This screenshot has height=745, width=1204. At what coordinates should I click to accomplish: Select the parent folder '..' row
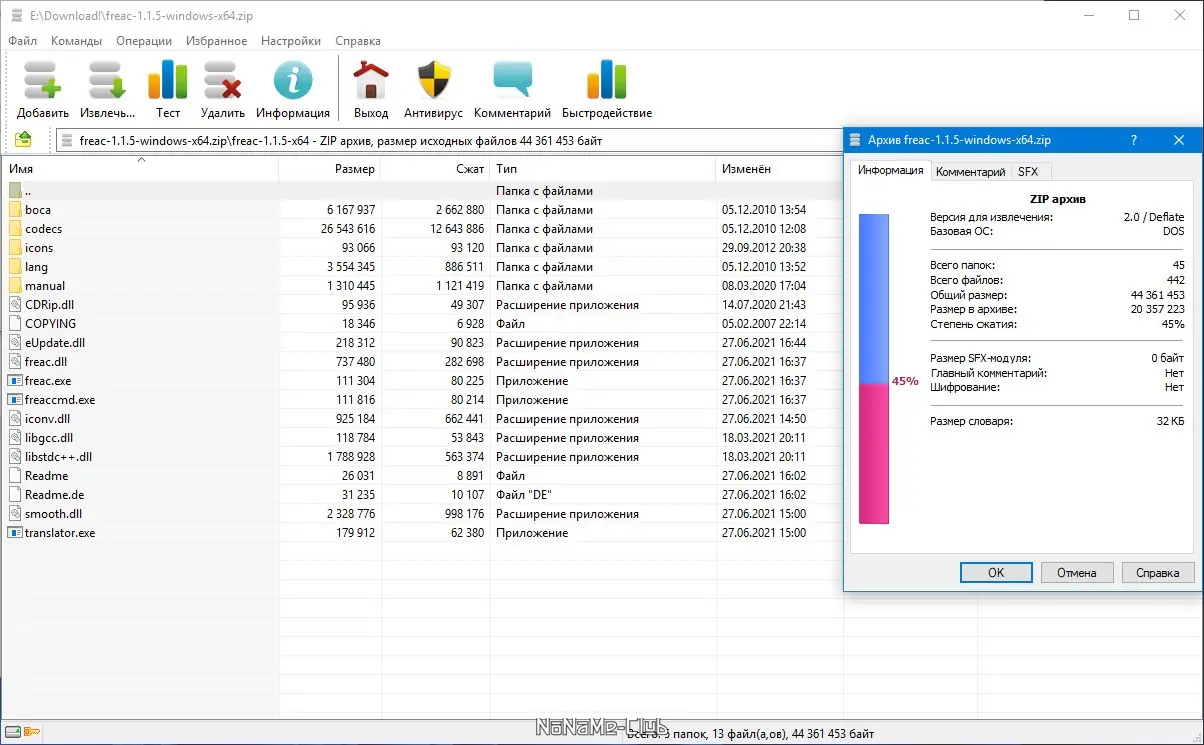coord(422,190)
